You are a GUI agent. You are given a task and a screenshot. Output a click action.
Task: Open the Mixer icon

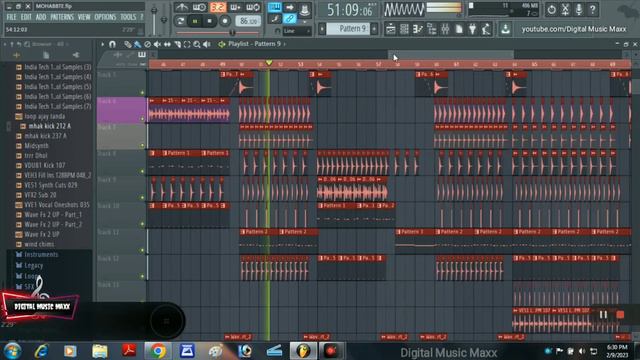coord(445,29)
